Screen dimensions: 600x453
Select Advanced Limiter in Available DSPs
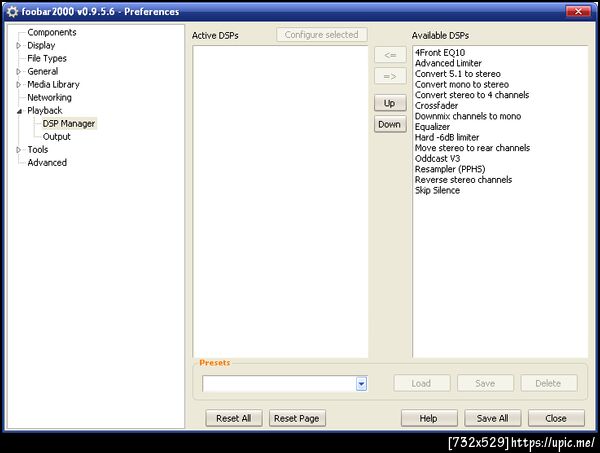(x=448, y=63)
